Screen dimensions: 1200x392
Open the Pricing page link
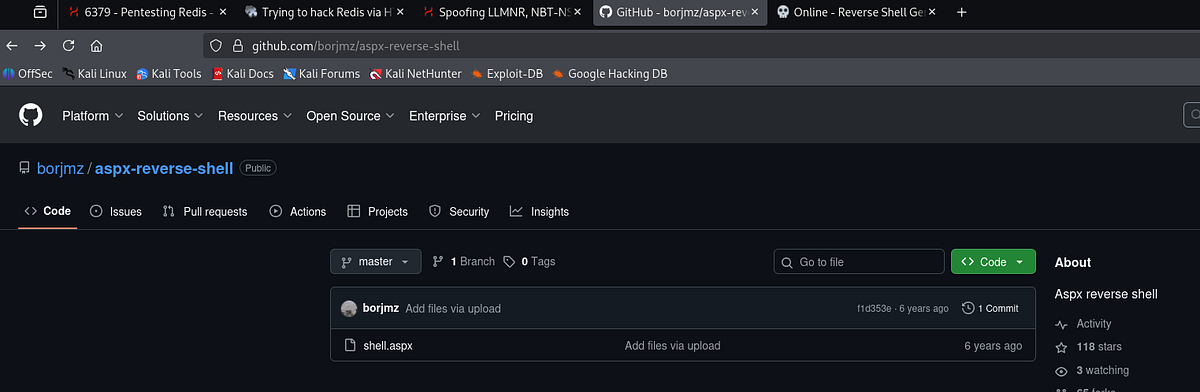[514, 116]
